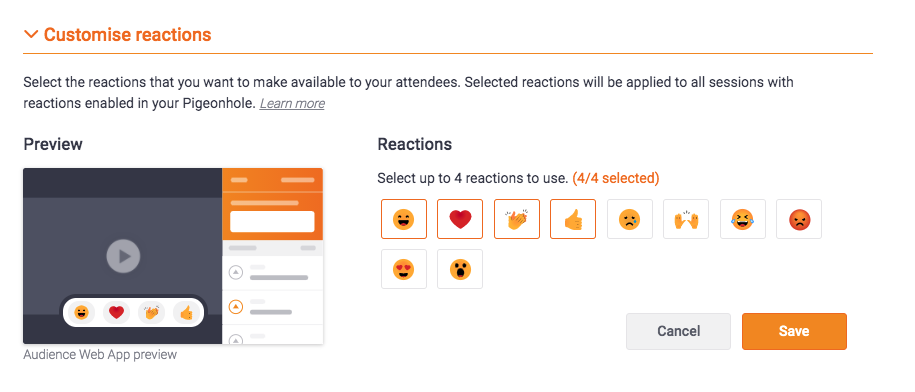Toggle off the clapping hands reaction
The image size is (915, 392).
(517, 219)
